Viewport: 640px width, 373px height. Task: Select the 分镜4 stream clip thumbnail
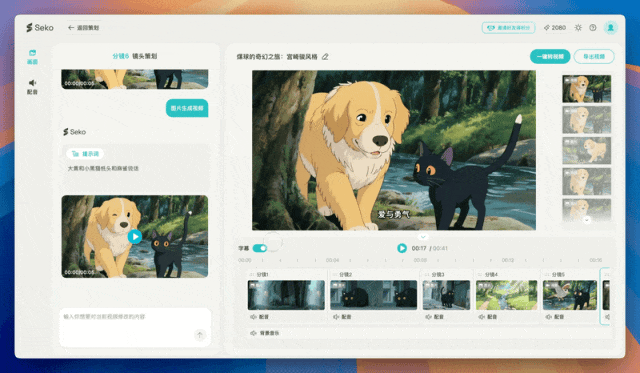(507, 295)
